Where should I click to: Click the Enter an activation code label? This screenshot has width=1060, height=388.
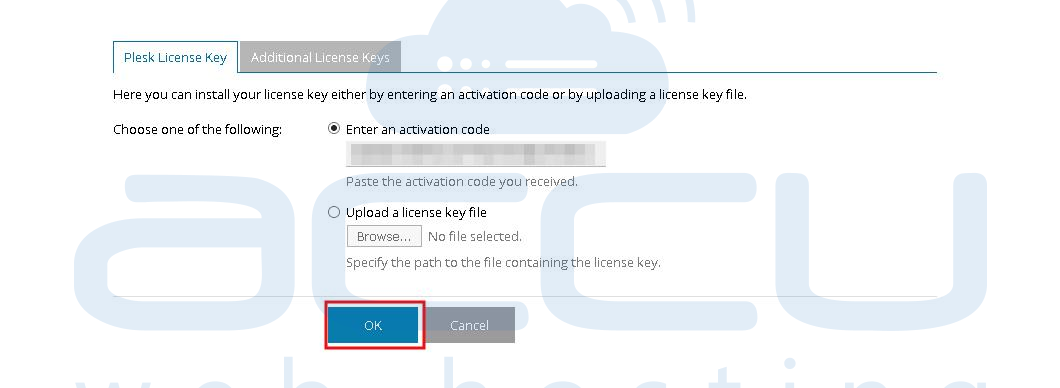pos(417,129)
